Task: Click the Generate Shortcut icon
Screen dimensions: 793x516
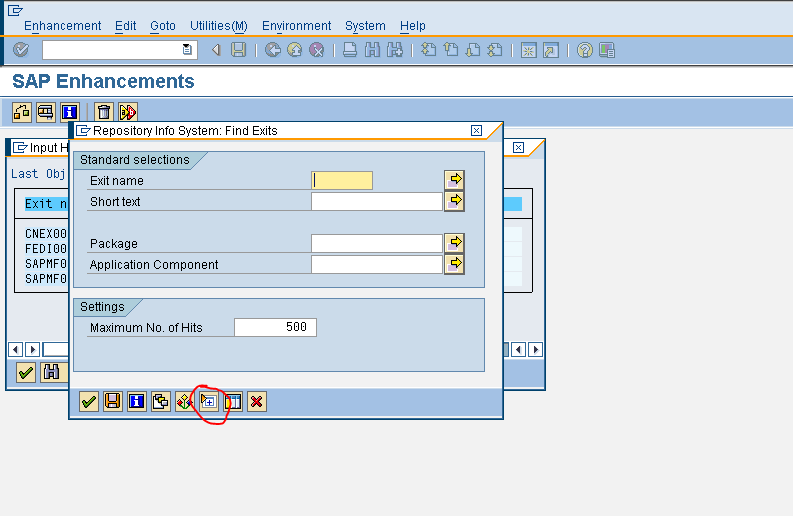Action: [551, 50]
